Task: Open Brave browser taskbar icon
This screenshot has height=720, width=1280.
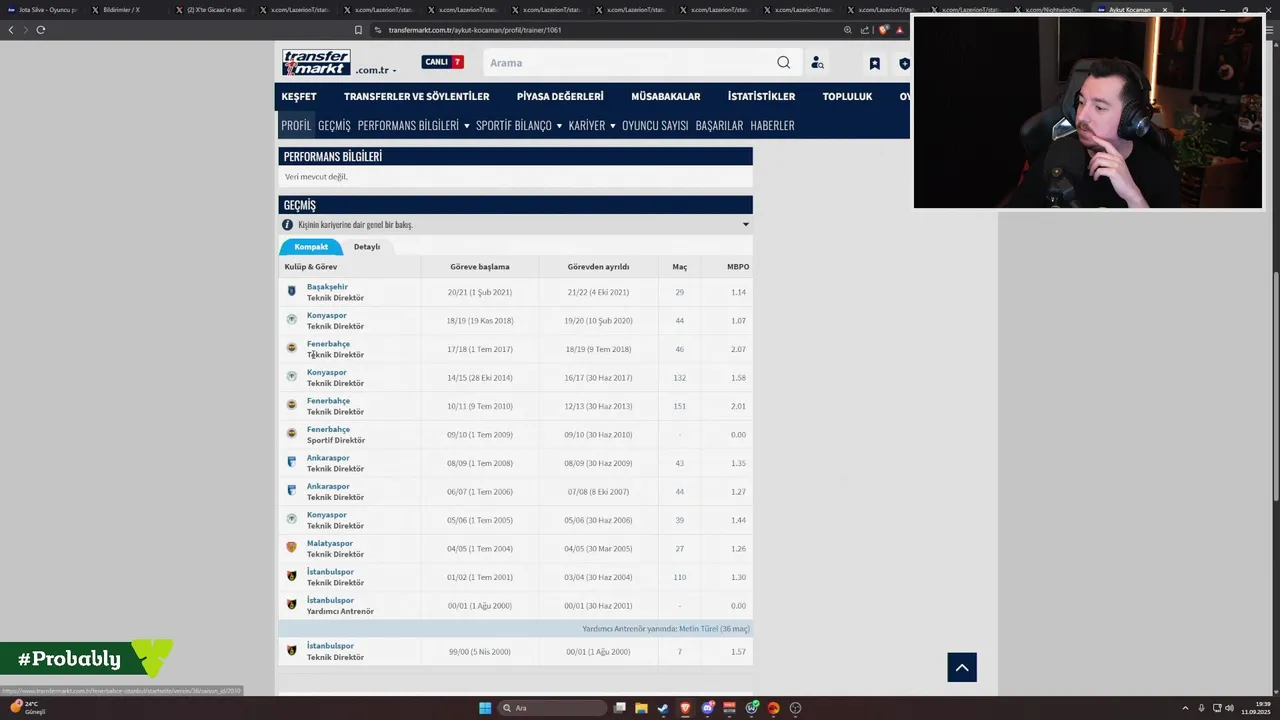Action: coord(685,708)
